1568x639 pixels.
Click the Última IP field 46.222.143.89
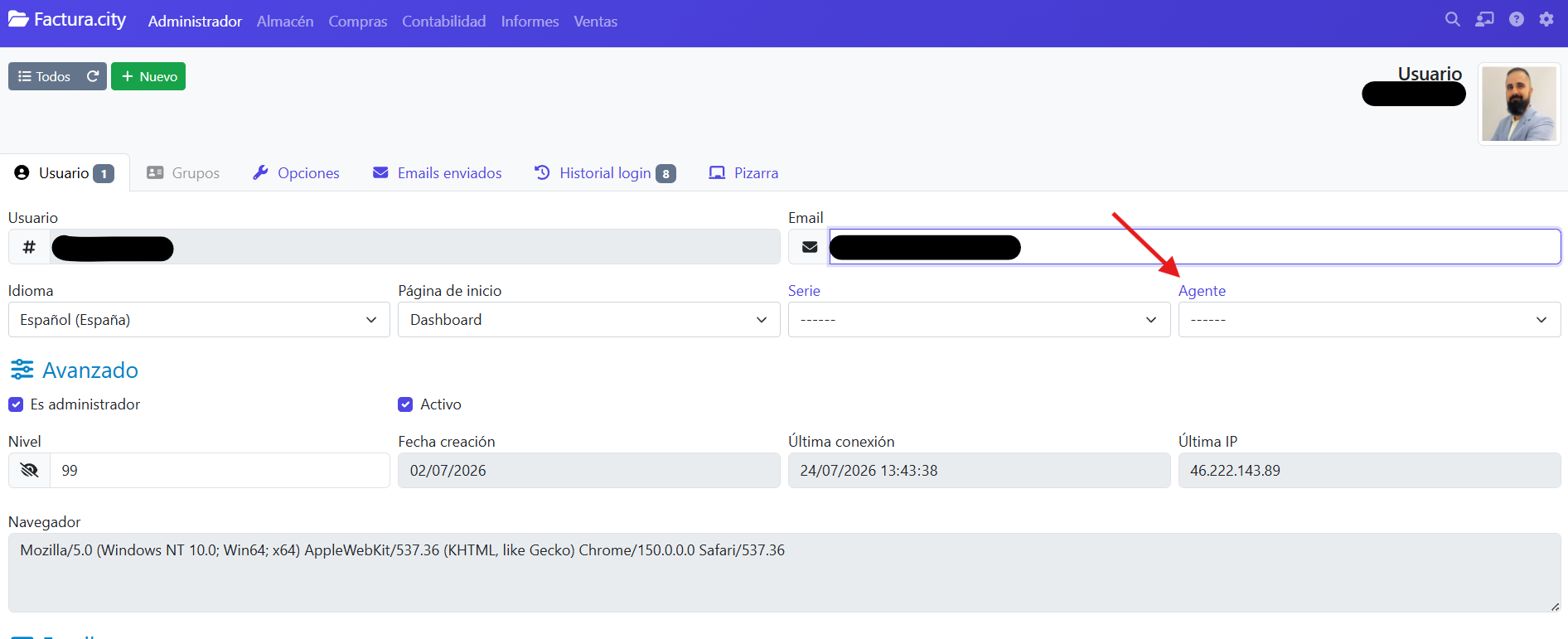pos(1369,471)
